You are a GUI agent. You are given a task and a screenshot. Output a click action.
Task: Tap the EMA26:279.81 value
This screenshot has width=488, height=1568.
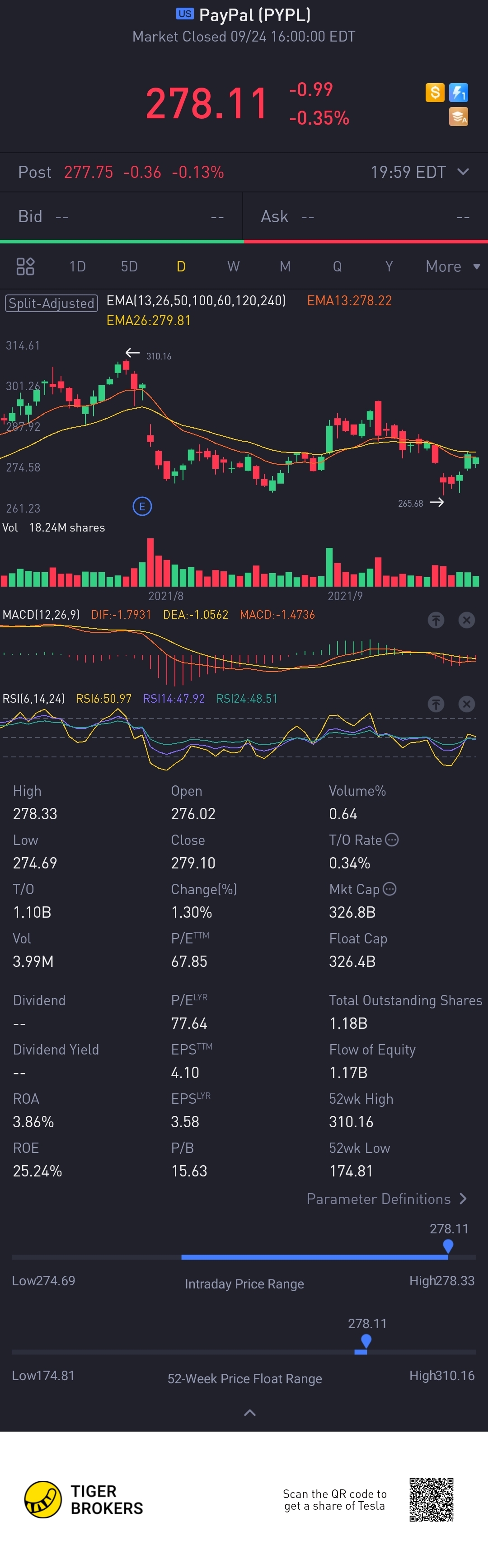point(148,320)
